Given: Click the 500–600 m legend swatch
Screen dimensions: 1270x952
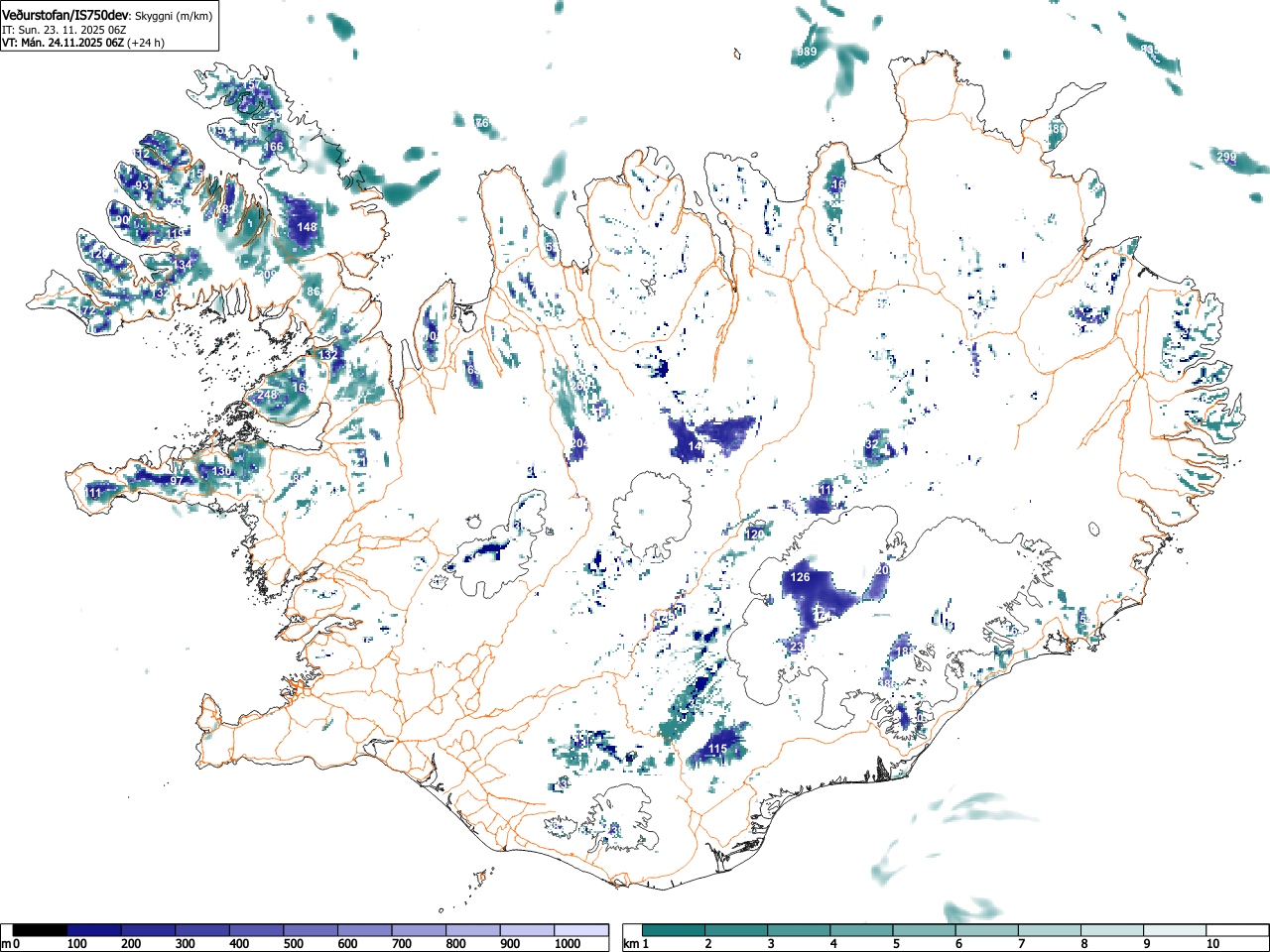Looking at the screenshot, I should click(311, 930).
